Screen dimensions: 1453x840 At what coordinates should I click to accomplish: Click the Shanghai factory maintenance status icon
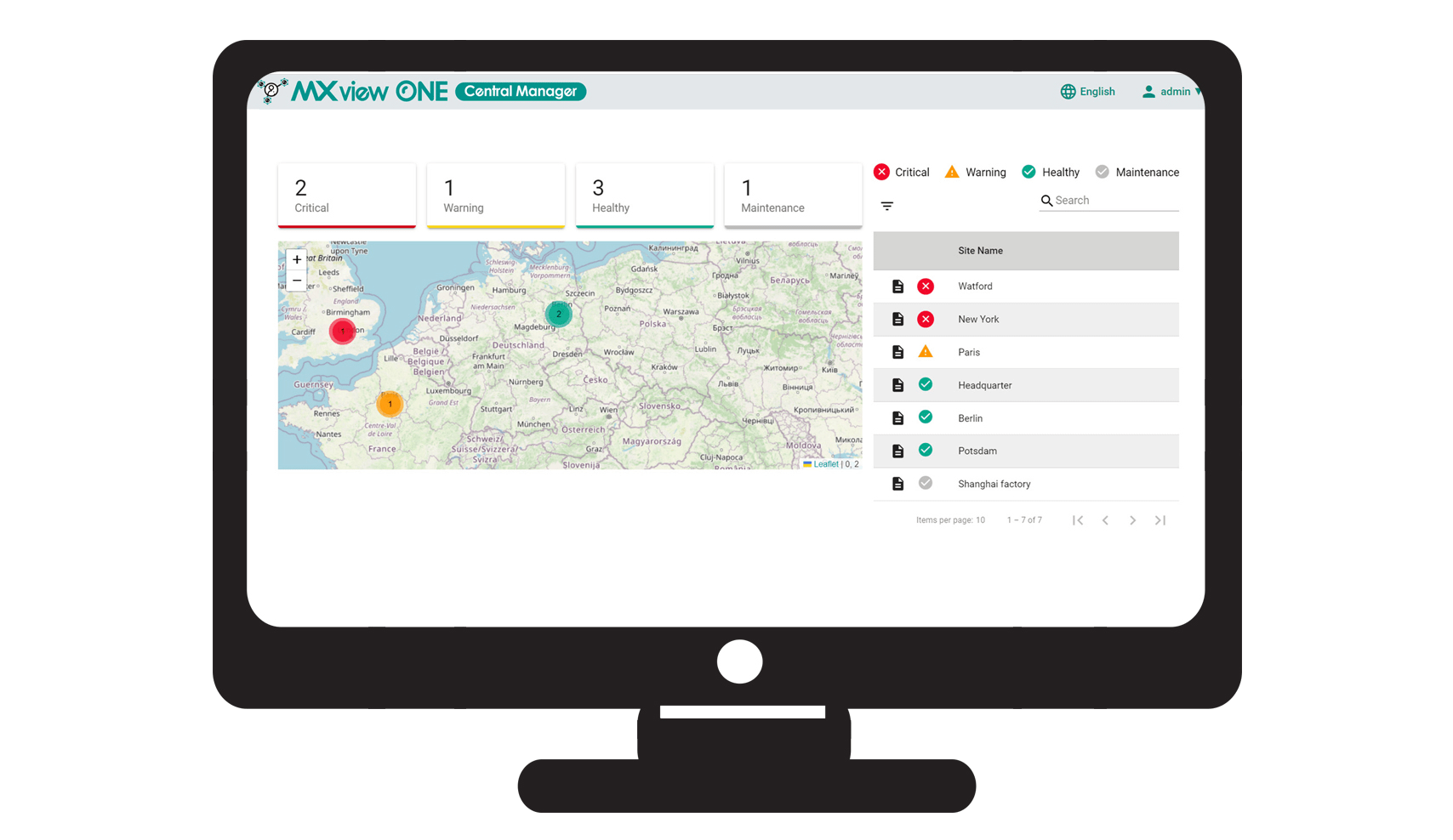(x=926, y=483)
